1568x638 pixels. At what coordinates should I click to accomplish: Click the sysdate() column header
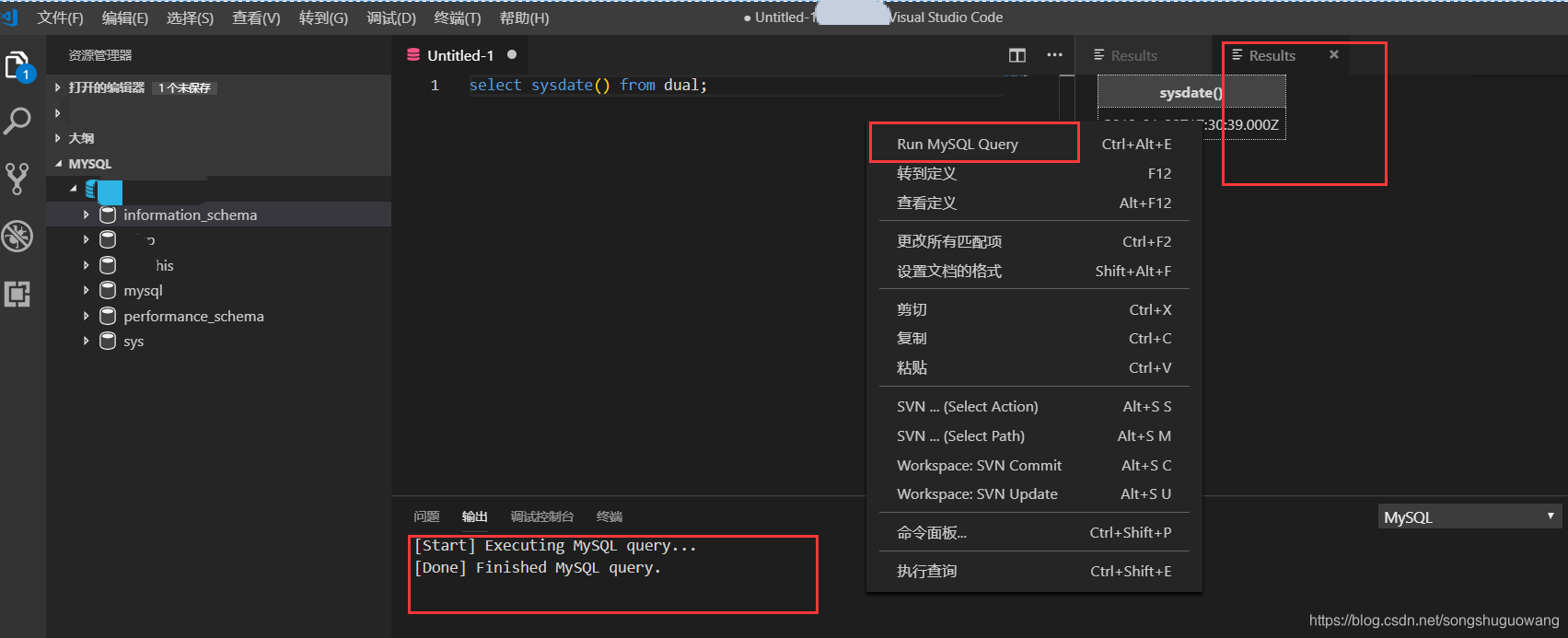point(1191,92)
